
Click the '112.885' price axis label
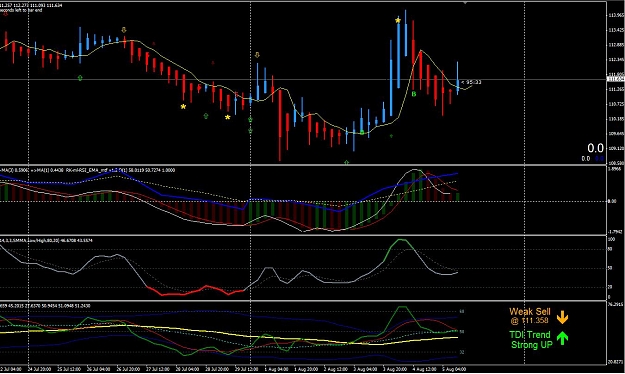coord(616,45)
